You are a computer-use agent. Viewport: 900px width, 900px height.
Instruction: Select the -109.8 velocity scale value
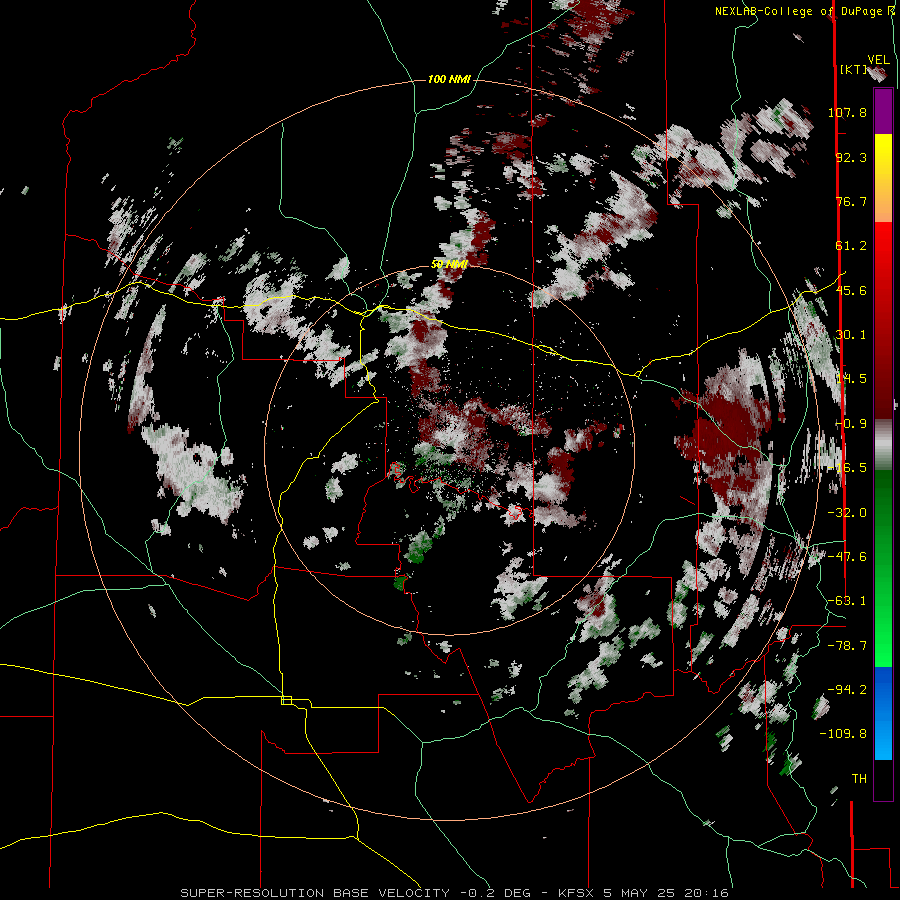pos(844,734)
